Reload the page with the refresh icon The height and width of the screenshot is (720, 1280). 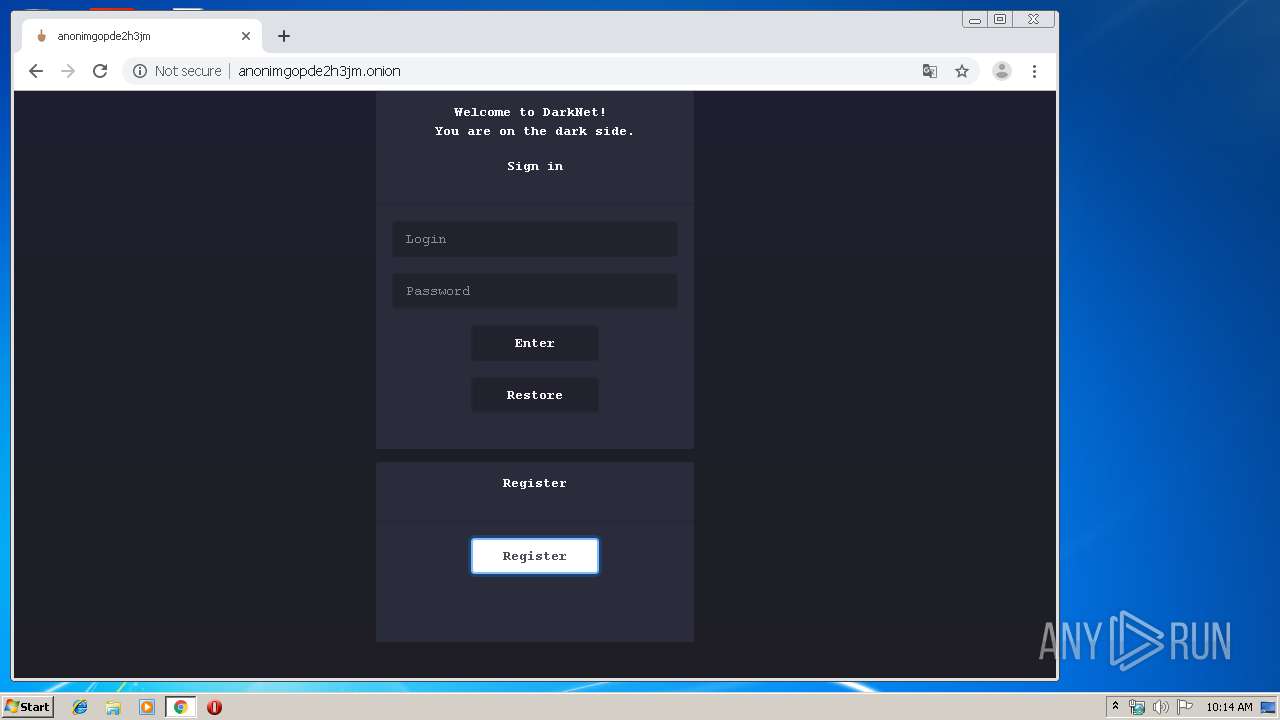coord(100,71)
